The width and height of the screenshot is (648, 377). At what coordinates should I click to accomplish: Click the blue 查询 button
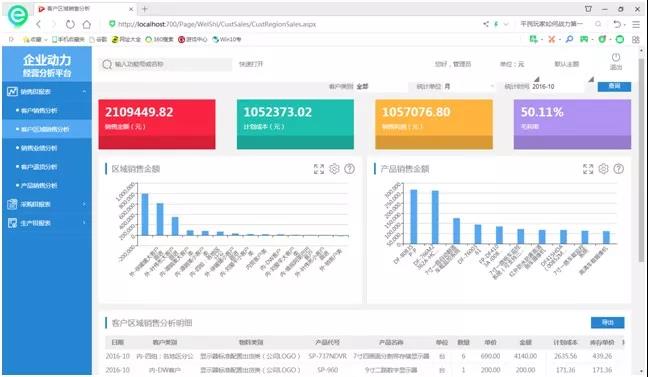coord(614,86)
